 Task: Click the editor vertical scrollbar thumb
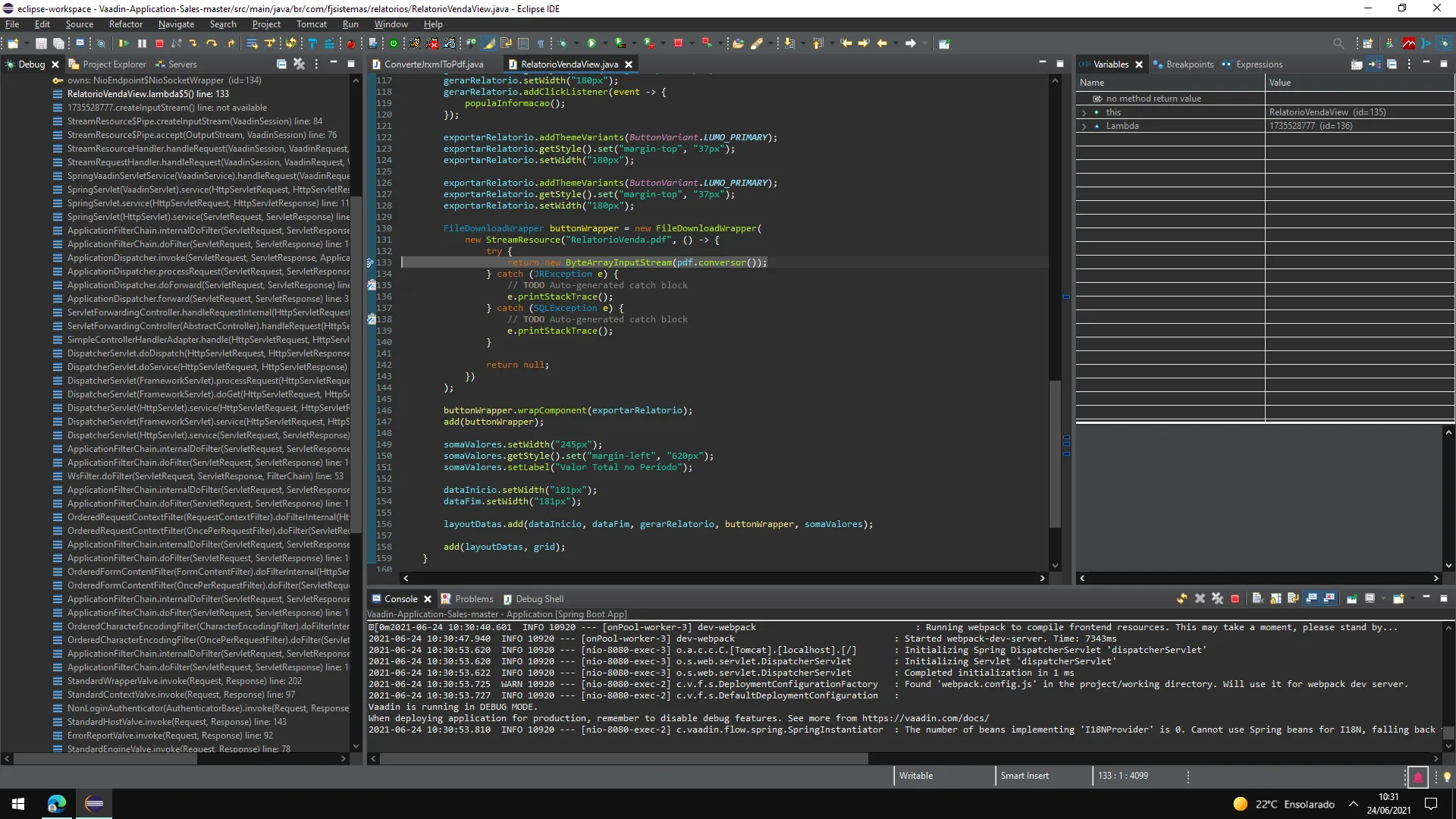click(1055, 453)
